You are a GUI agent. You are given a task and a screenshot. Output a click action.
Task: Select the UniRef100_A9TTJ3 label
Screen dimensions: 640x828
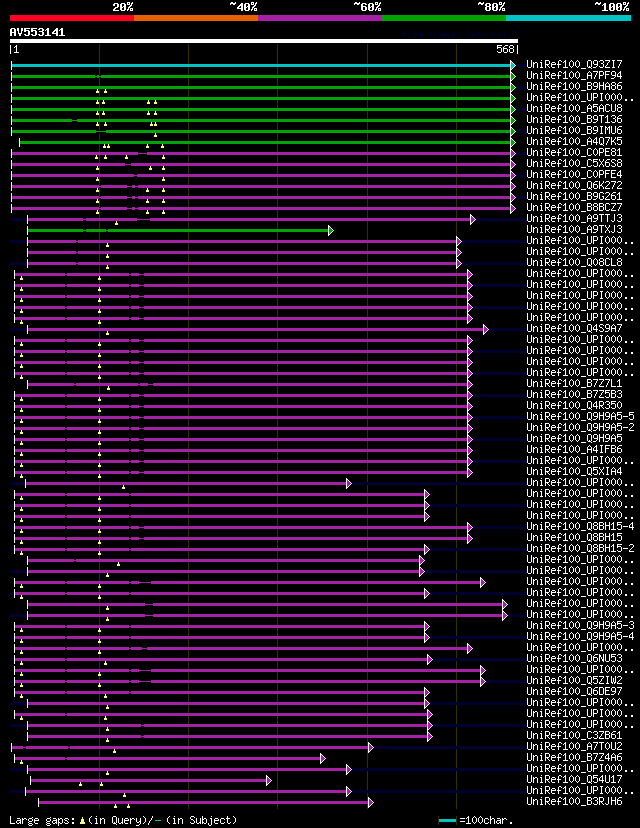coord(574,218)
